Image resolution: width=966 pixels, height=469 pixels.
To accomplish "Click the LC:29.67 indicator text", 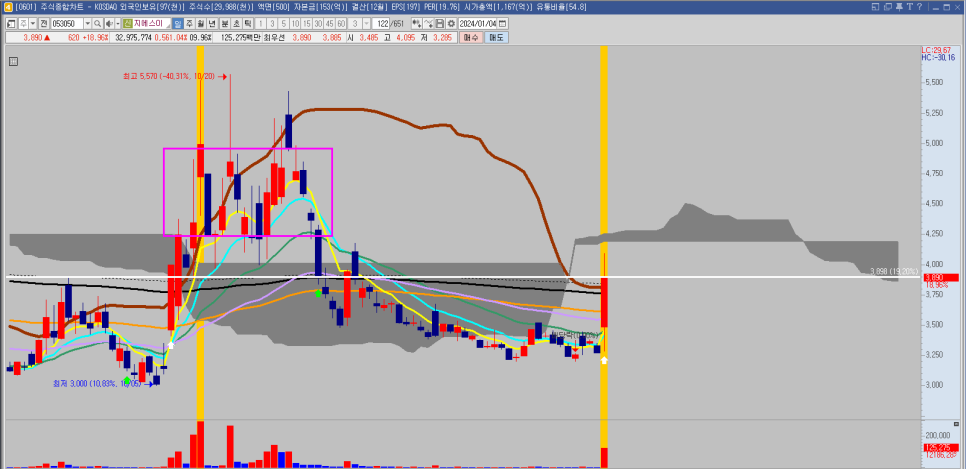I will tap(936, 50).
